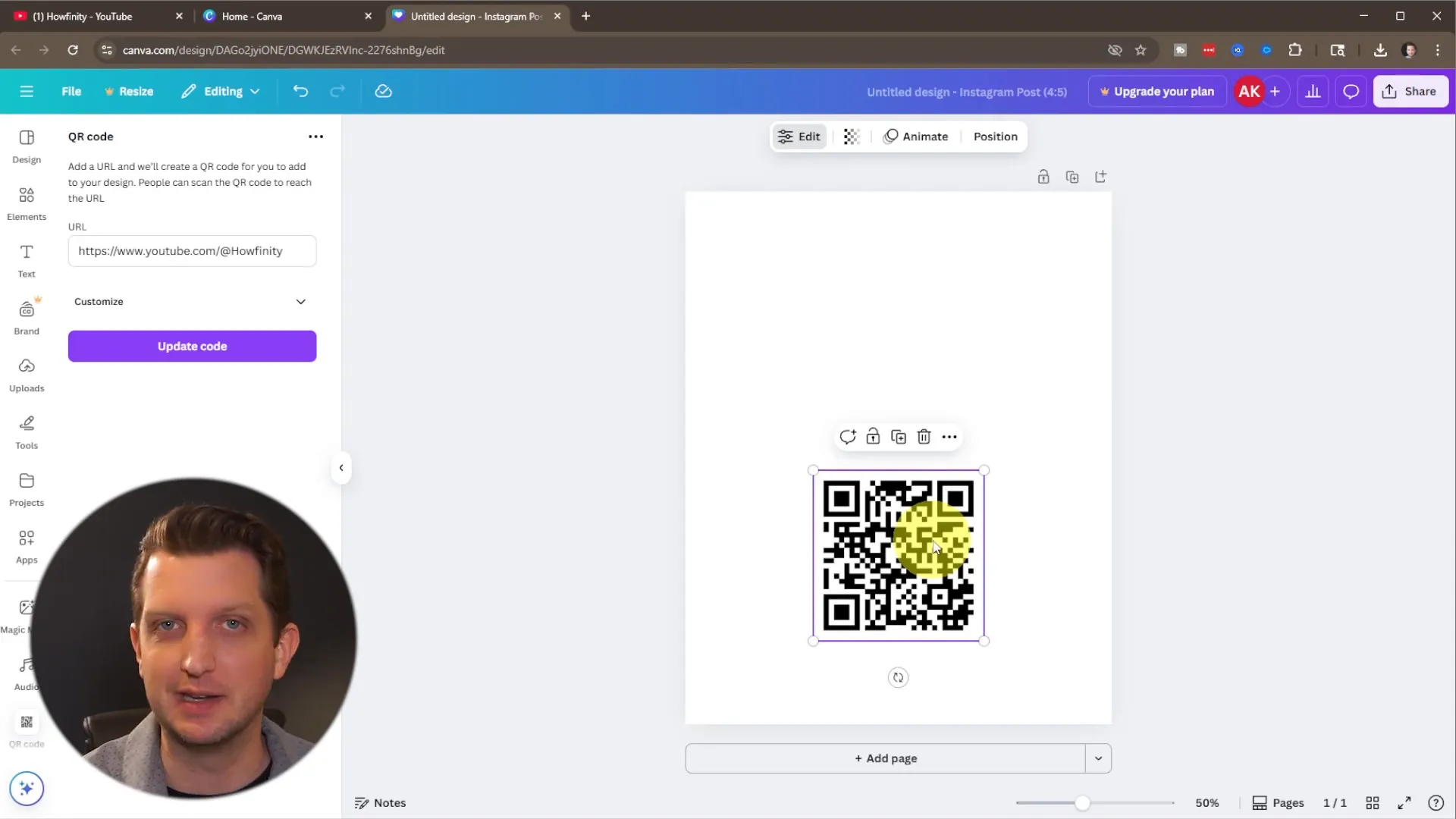Open a new browser tab
The image size is (1456, 819).
pyautogui.click(x=585, y=16)
